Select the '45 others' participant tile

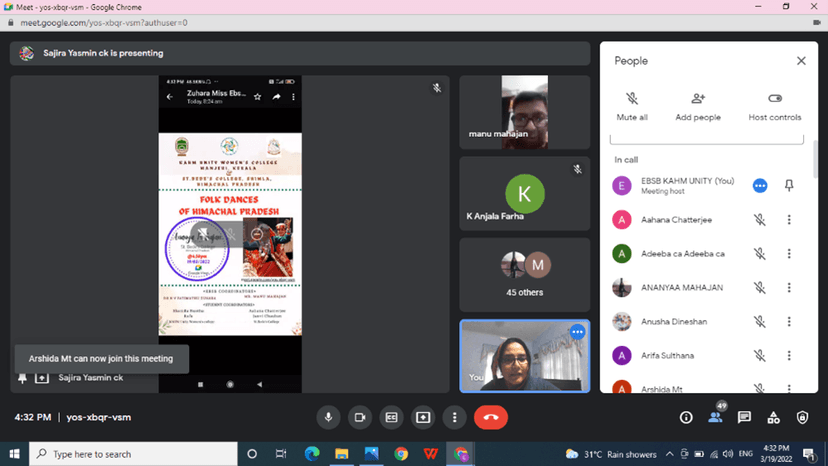[x=525, y=273]
